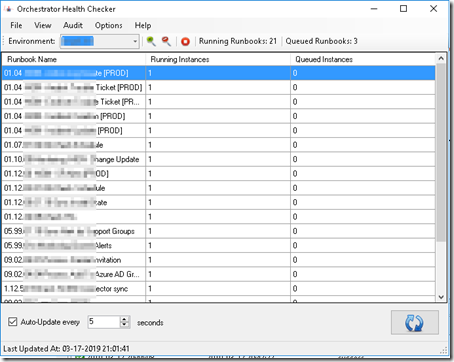Screen dimensions: 454x362
Task: Click the vertical scrollbar thumb
Action: coord(441,152)
